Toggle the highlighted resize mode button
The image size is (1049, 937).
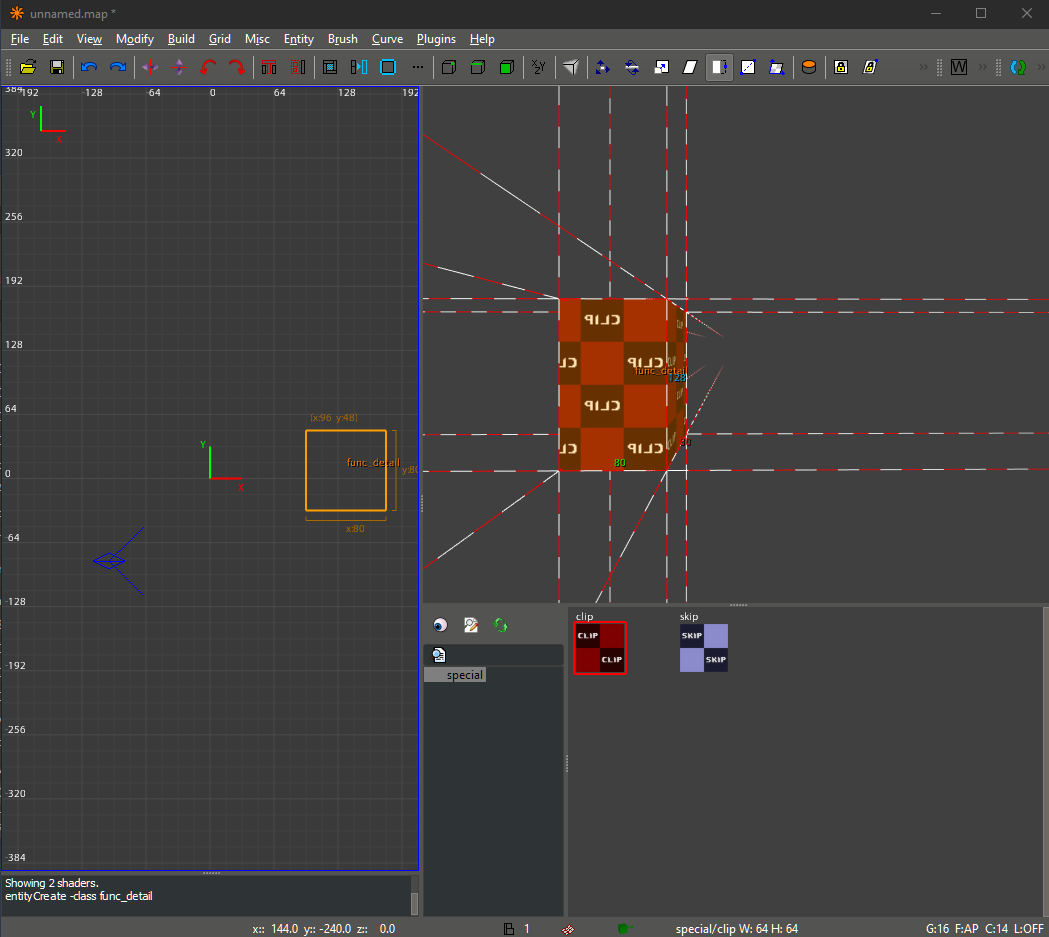tap(718, 67)
